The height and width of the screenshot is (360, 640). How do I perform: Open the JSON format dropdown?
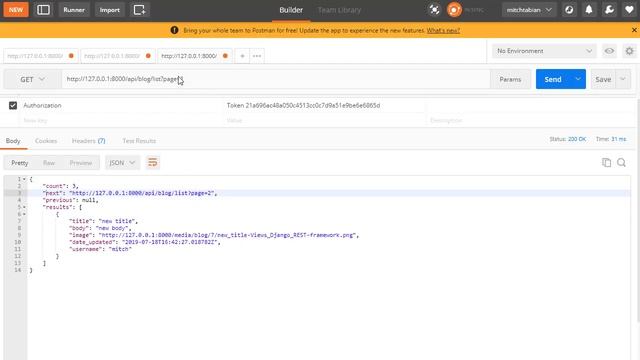click(x=122, y=163)
